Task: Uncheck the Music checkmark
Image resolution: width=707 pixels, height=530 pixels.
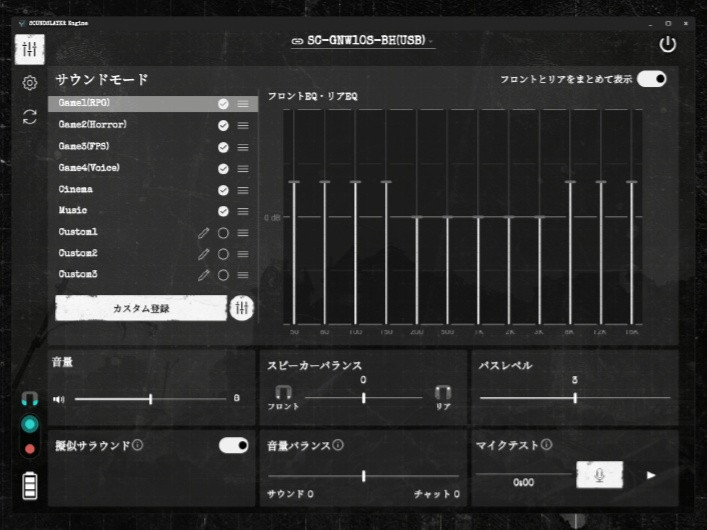Action: (x=223, y=211)
